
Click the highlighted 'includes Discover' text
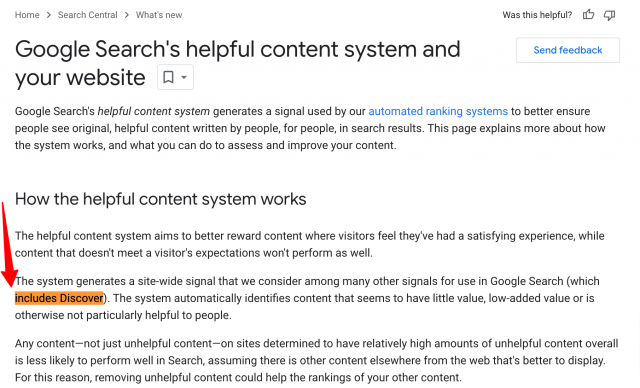coord(59,298)
